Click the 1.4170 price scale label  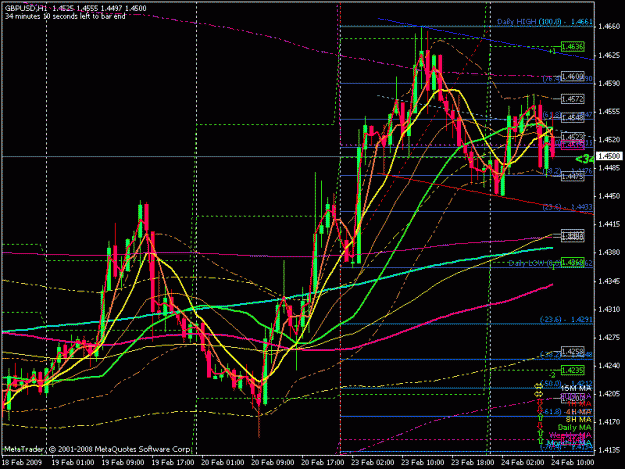tap(608, 422)
